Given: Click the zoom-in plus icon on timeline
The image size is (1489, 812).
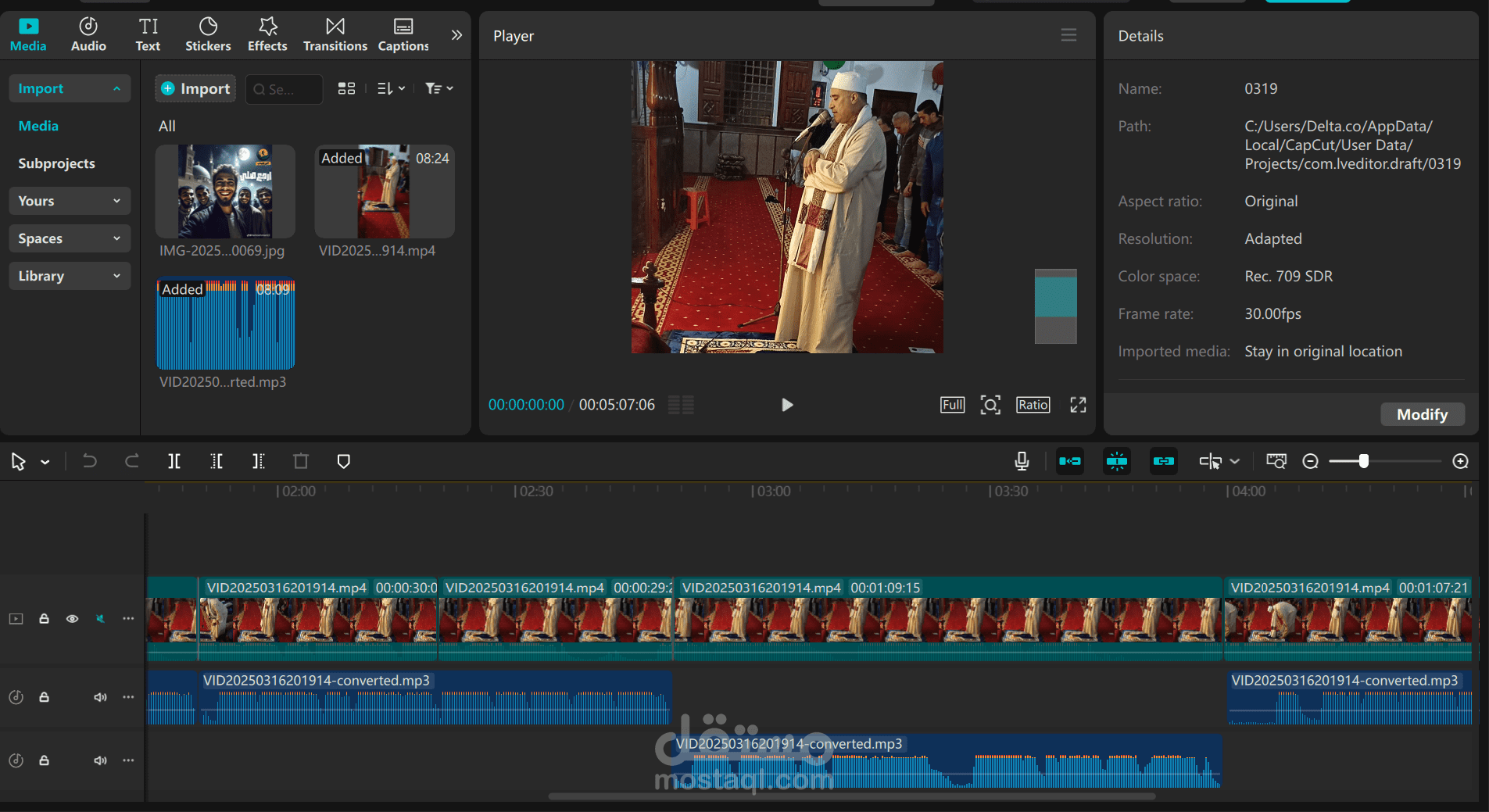Looking at the screenshot, I should [1460, 461].
